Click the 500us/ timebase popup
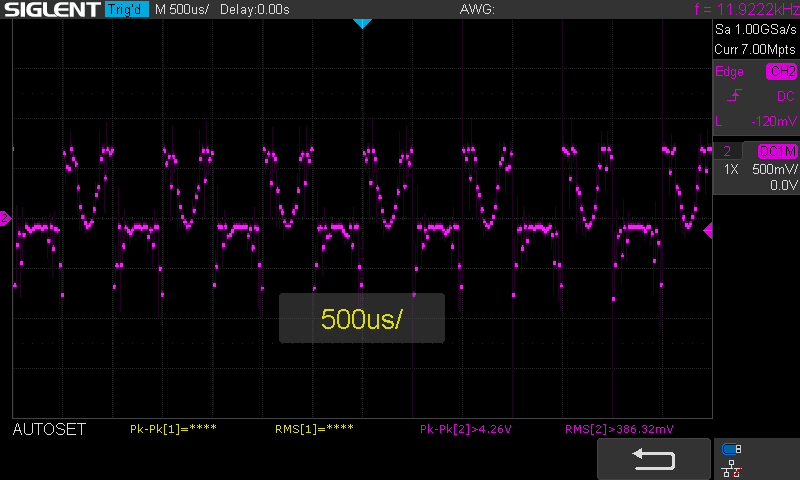 tap(362, 318)
